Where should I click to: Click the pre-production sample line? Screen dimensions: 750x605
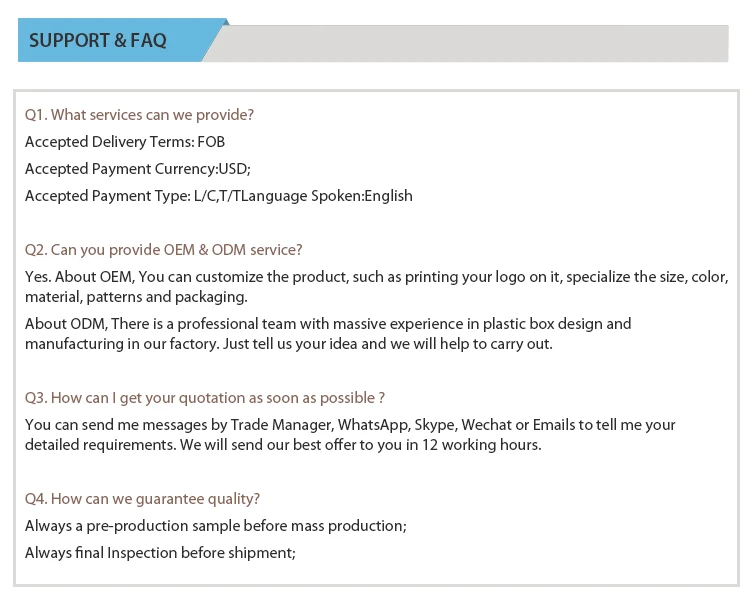(x=215, y=526)
